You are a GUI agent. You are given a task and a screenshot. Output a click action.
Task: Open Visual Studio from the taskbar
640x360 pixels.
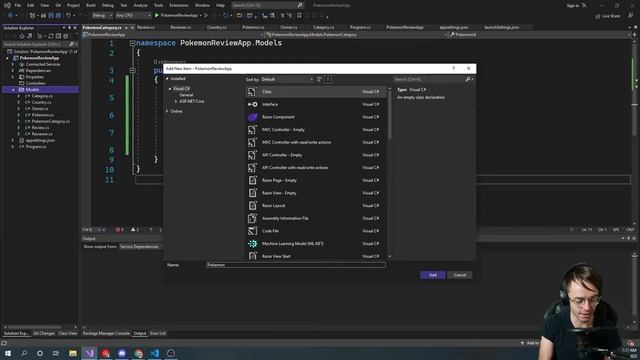tap(89, 353)
